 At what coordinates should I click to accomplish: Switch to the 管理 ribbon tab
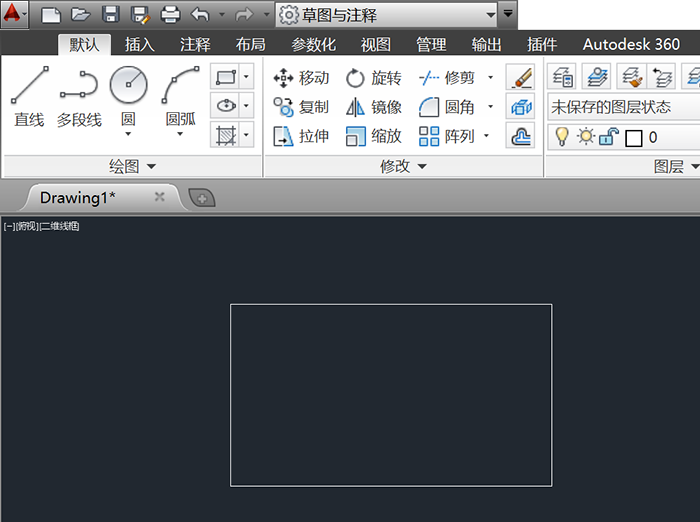(431, 44)
